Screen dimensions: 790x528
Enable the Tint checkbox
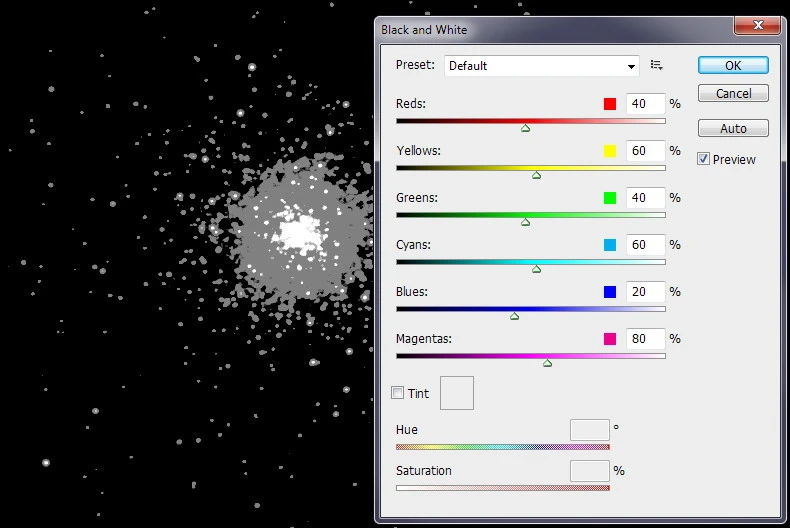(398, 393)
